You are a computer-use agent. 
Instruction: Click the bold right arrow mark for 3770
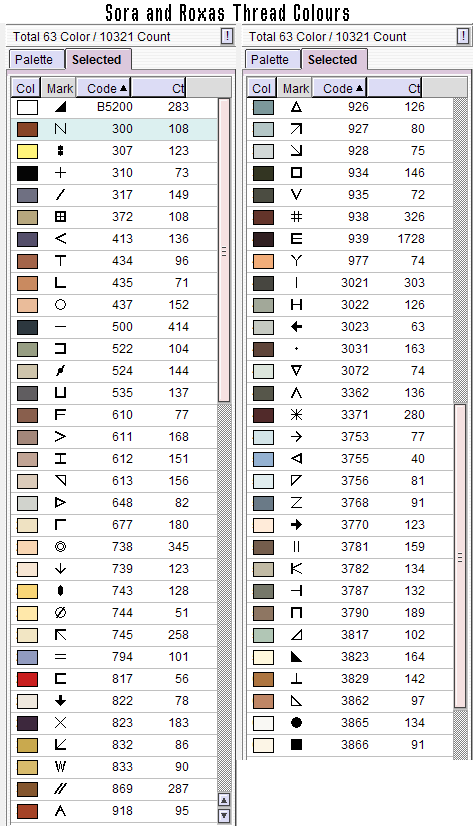[x=297, y=525]
